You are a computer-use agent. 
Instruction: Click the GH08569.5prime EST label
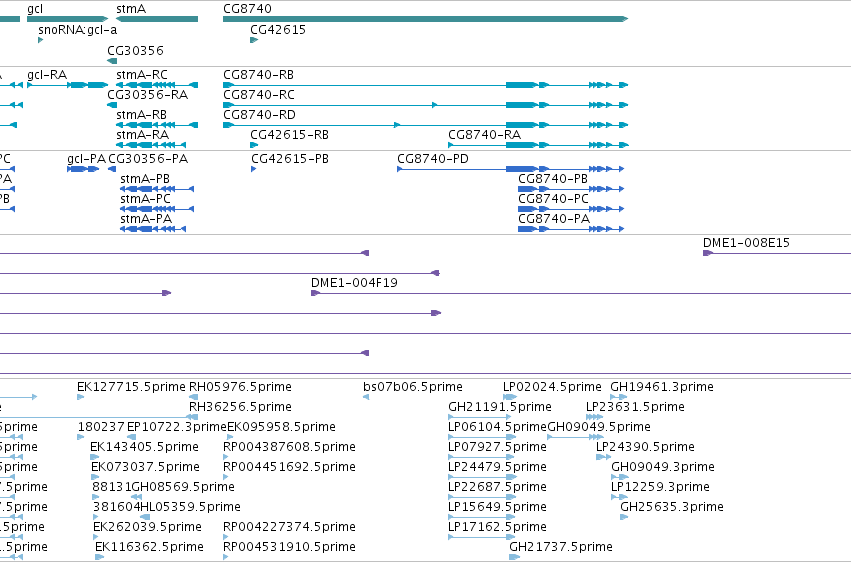pos(183,487)
